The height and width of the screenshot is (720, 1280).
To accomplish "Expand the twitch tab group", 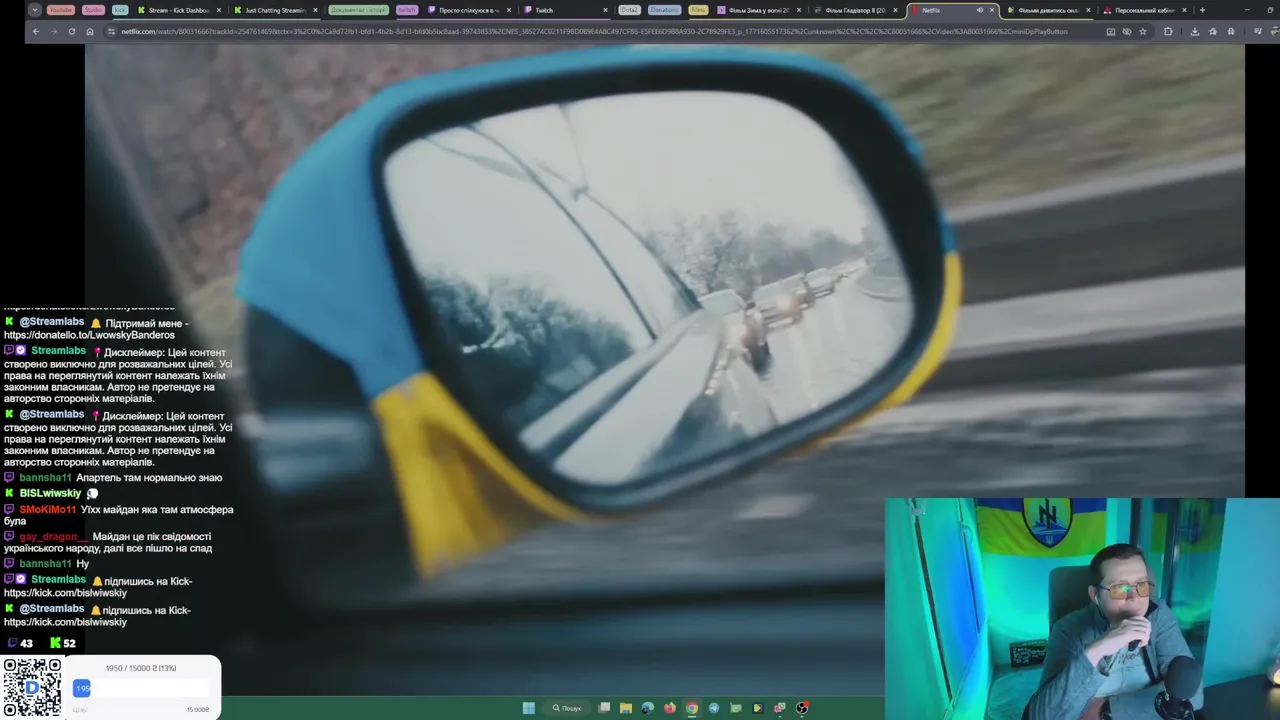I will coord(406,10).
